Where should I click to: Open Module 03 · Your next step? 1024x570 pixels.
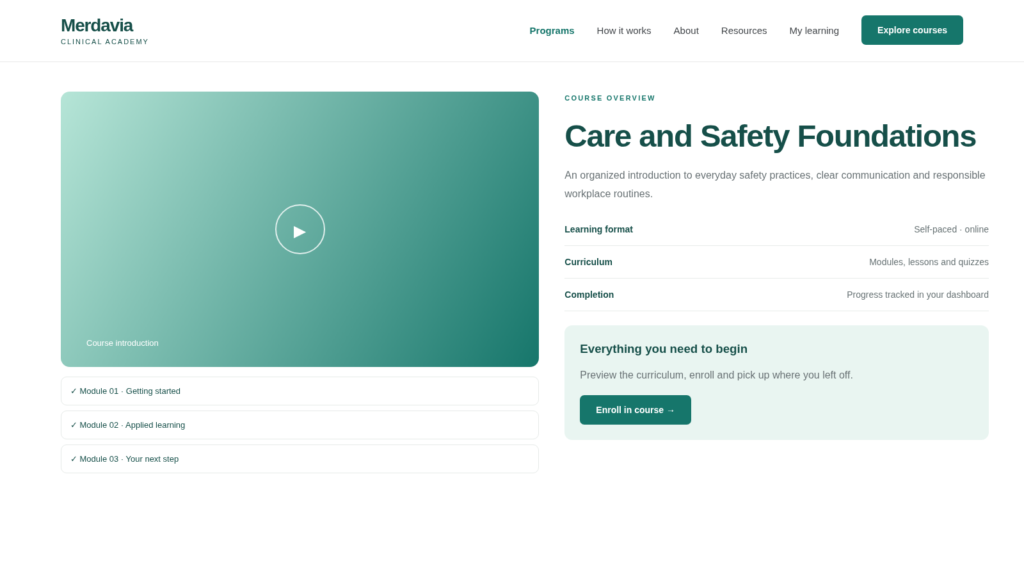tap(300, 459)
